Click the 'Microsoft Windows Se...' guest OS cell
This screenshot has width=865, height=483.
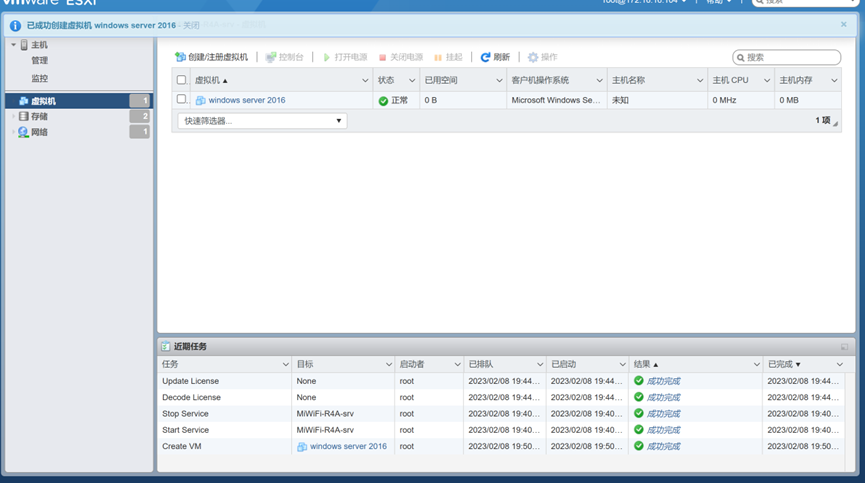(x=556, y=100)
